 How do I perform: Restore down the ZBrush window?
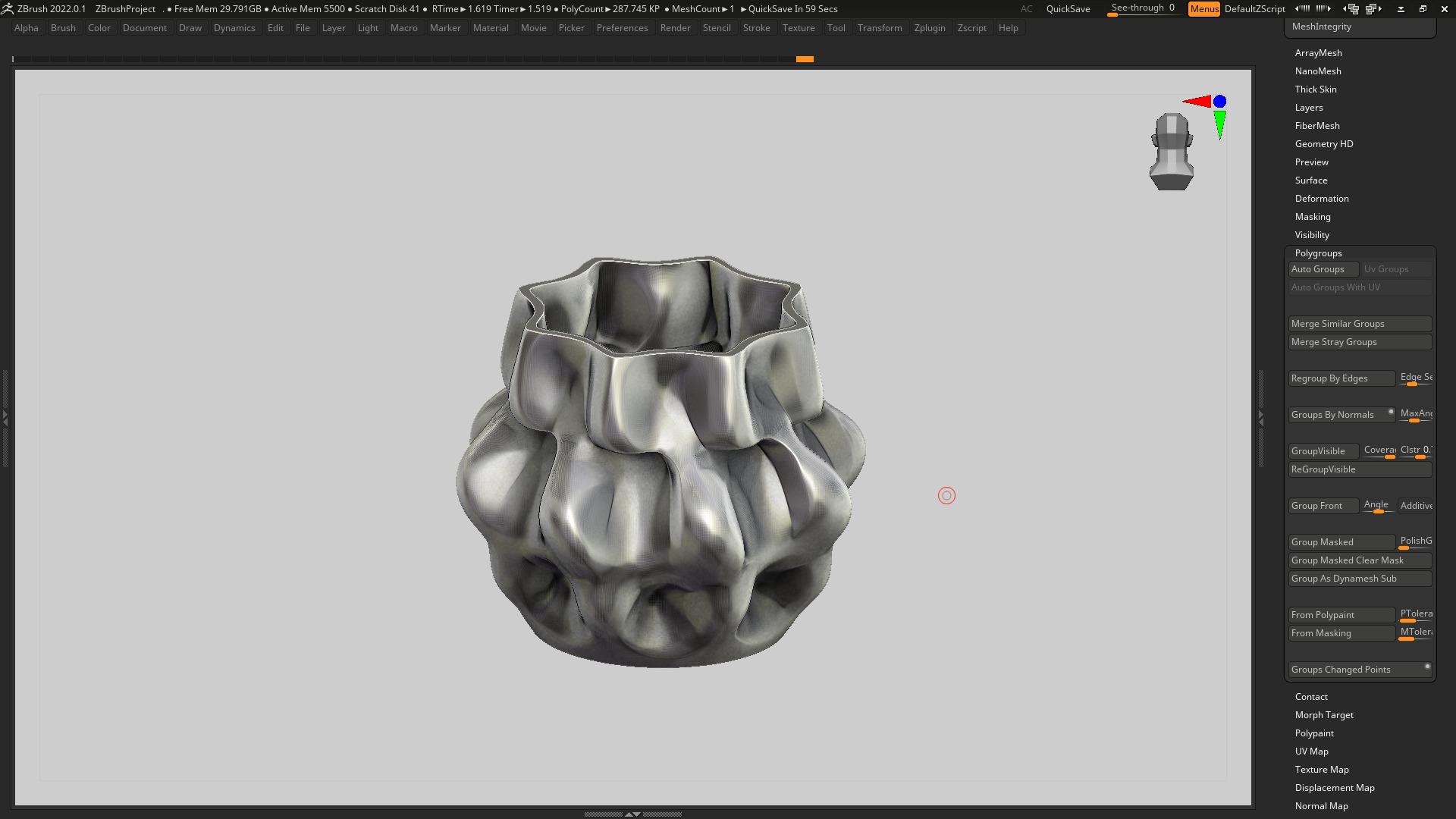1423,9
